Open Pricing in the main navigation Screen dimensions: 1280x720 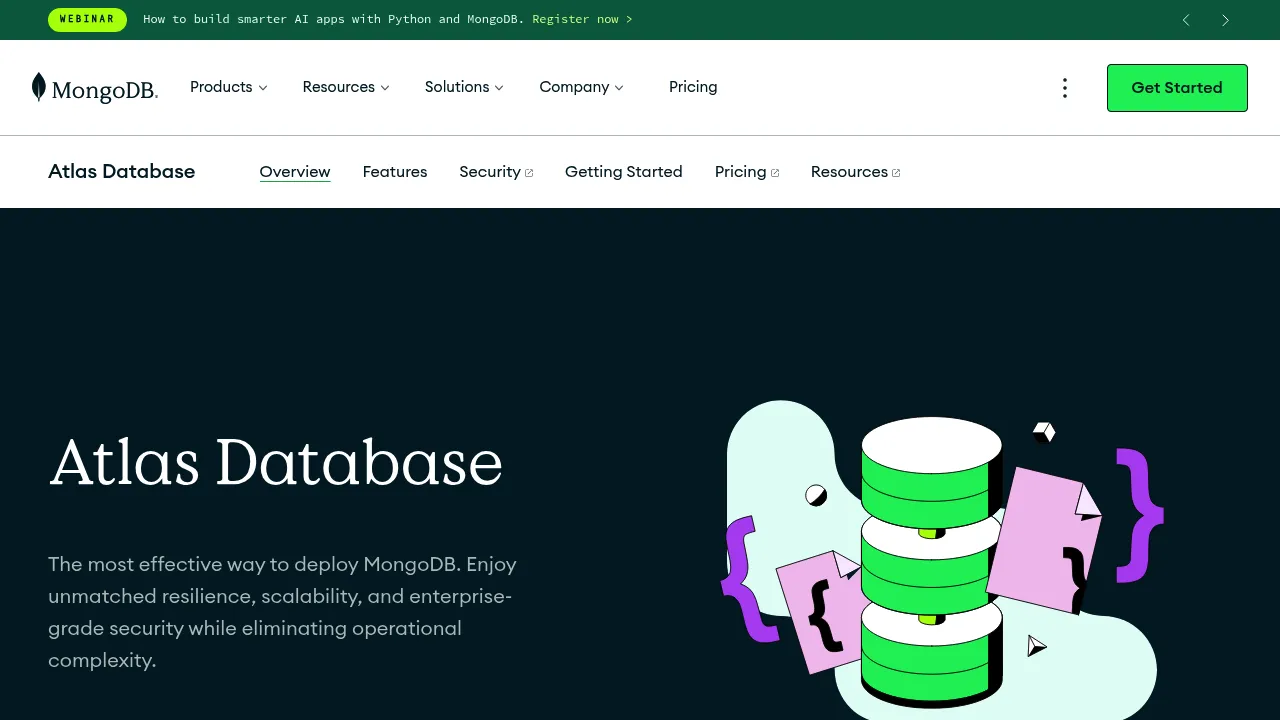693,87
